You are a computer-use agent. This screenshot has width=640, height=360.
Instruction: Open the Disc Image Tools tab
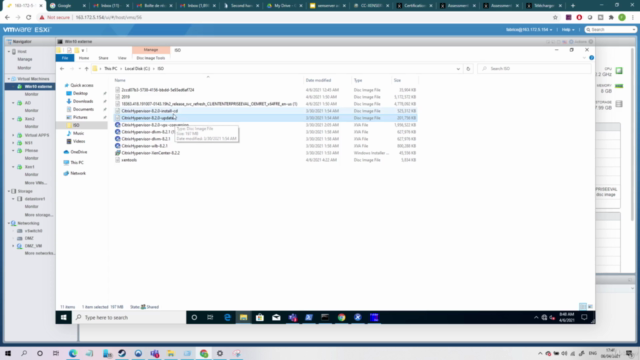click(151, 58)
